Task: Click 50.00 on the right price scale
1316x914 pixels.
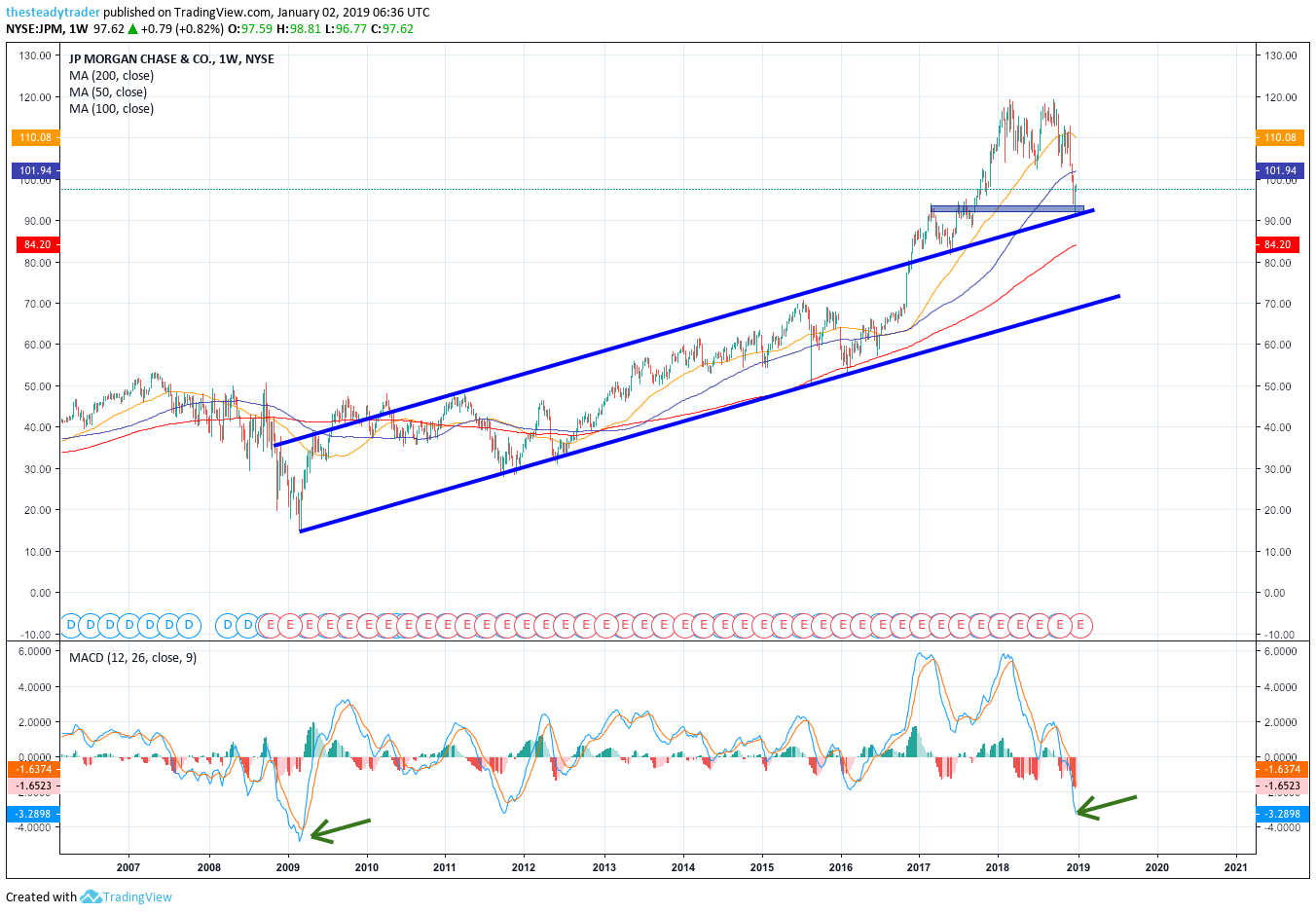Action: [1278, 386]
